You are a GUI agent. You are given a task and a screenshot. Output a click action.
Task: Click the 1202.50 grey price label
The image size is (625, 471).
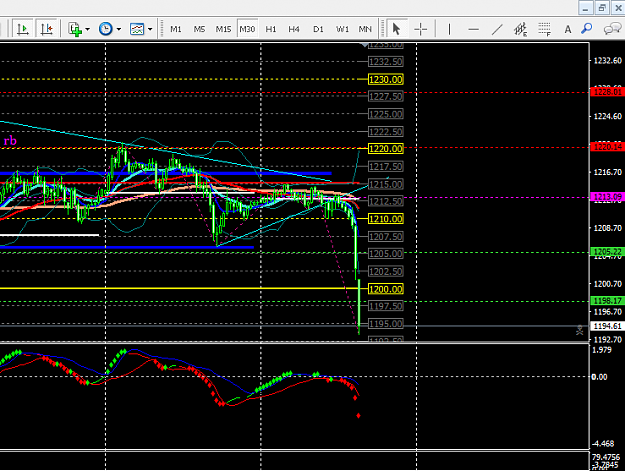385,271
